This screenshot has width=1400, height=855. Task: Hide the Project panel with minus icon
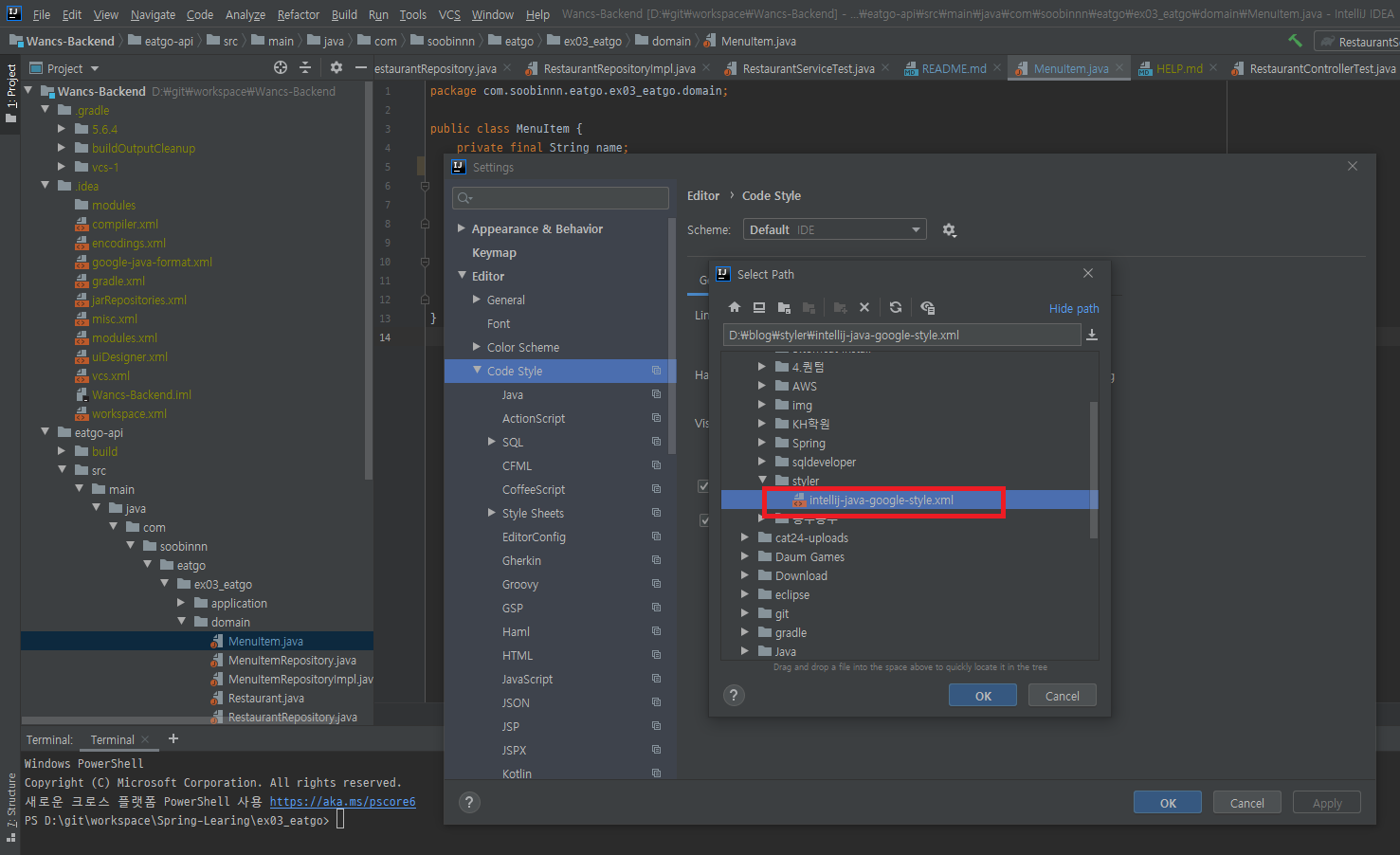(x=360, y=67)
